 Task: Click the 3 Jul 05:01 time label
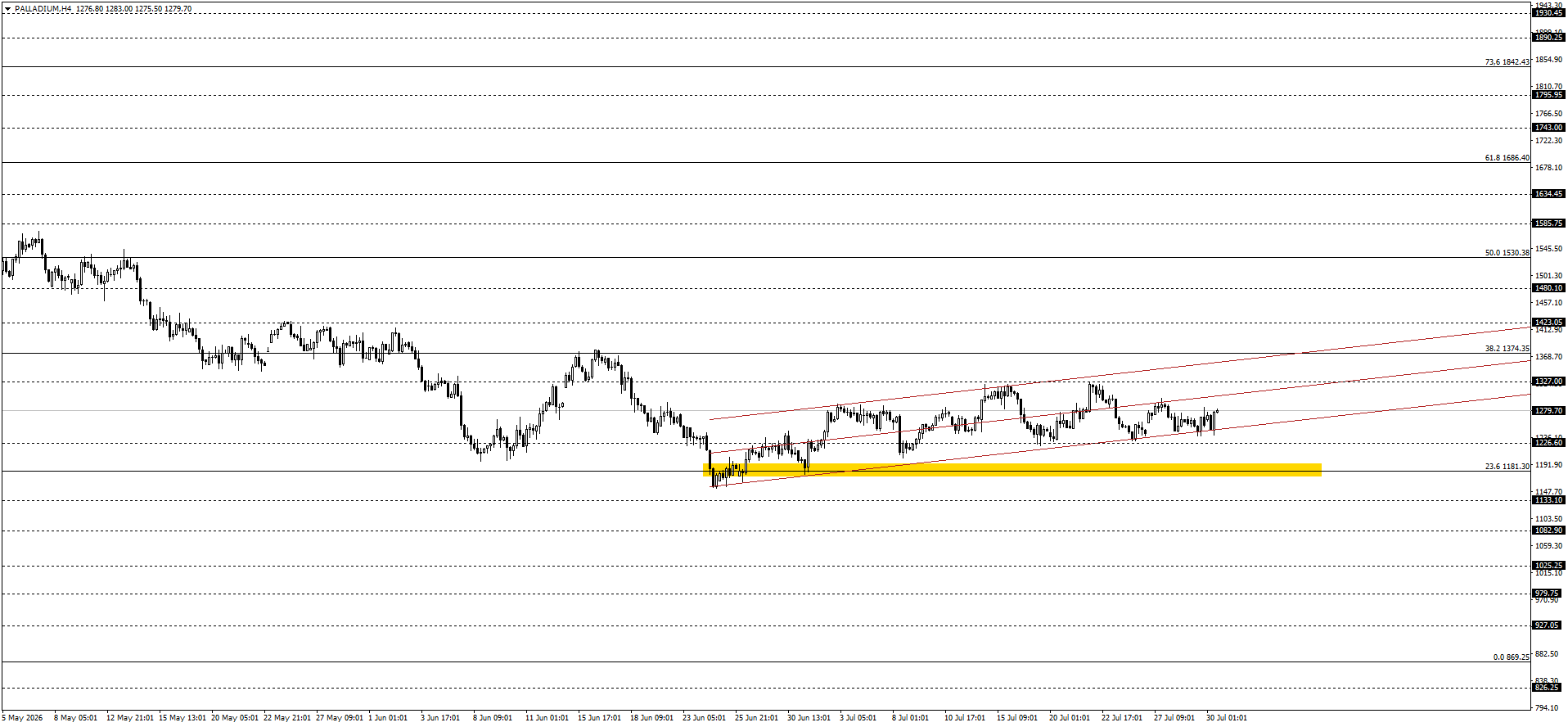tap(858, 718)
